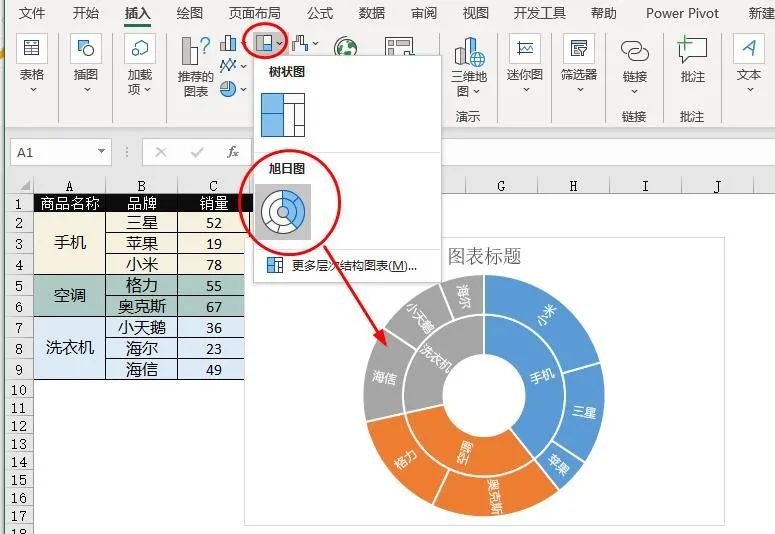The height and width of the screenshot is (534, 775).
Task: Select cell with value 78
Action: pyautogui.click(x=214, y=265)
